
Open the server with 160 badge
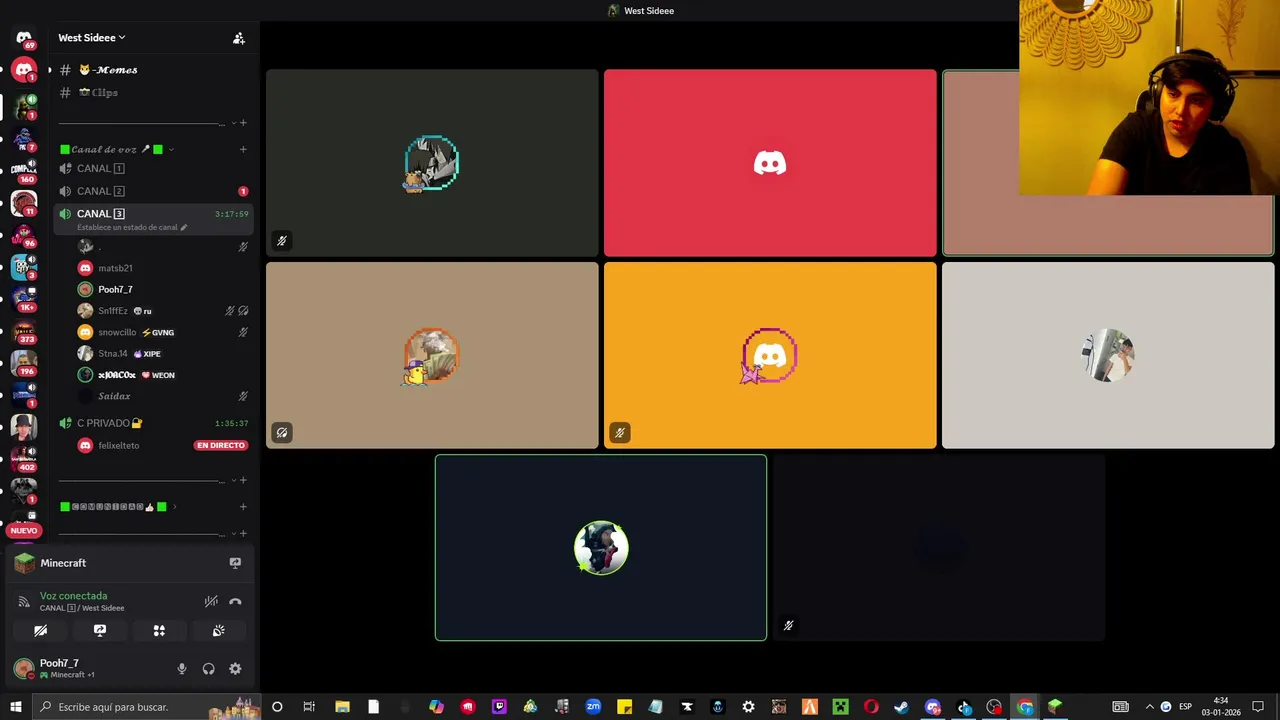[x=24, y=170]
